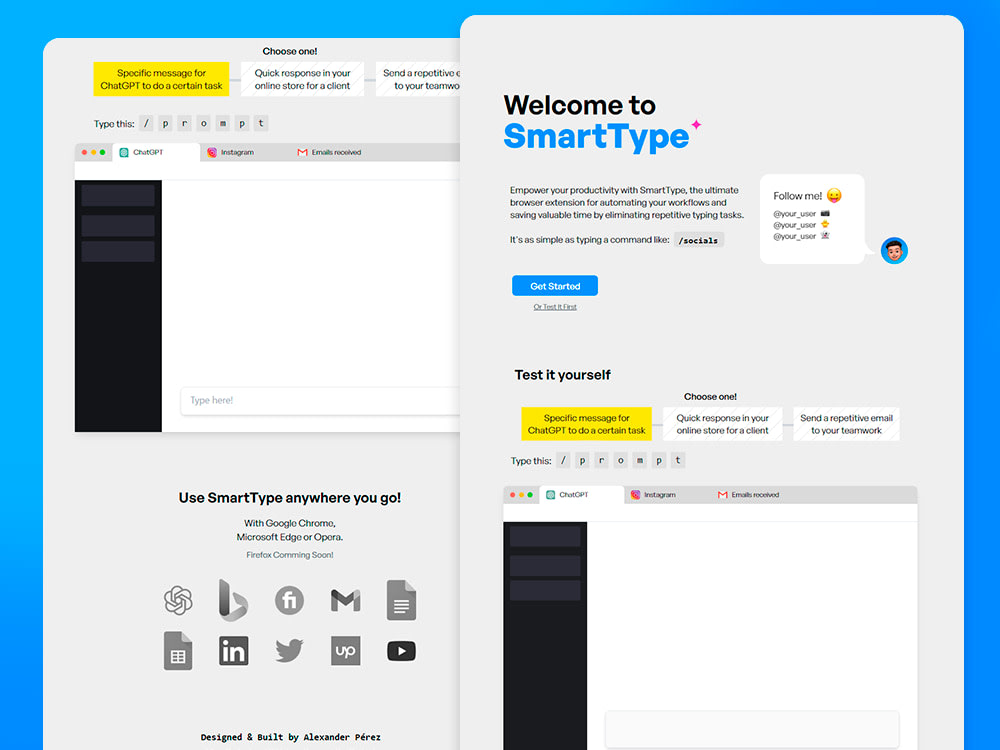Screen dimensions: 1000x750
Task: Click the Google Docs icon
Action: [x=401, y=600]
